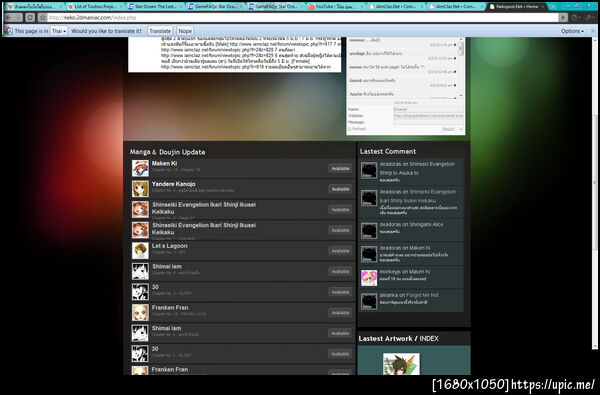Go back with the browser back arrow

click(x=8, y=17)
